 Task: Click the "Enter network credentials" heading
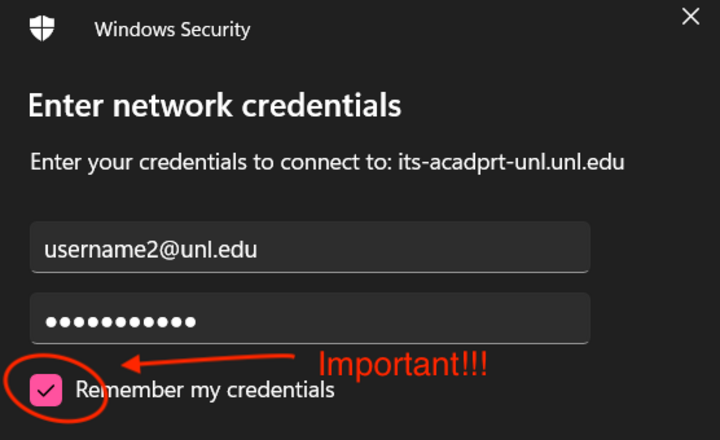(214, 105)
